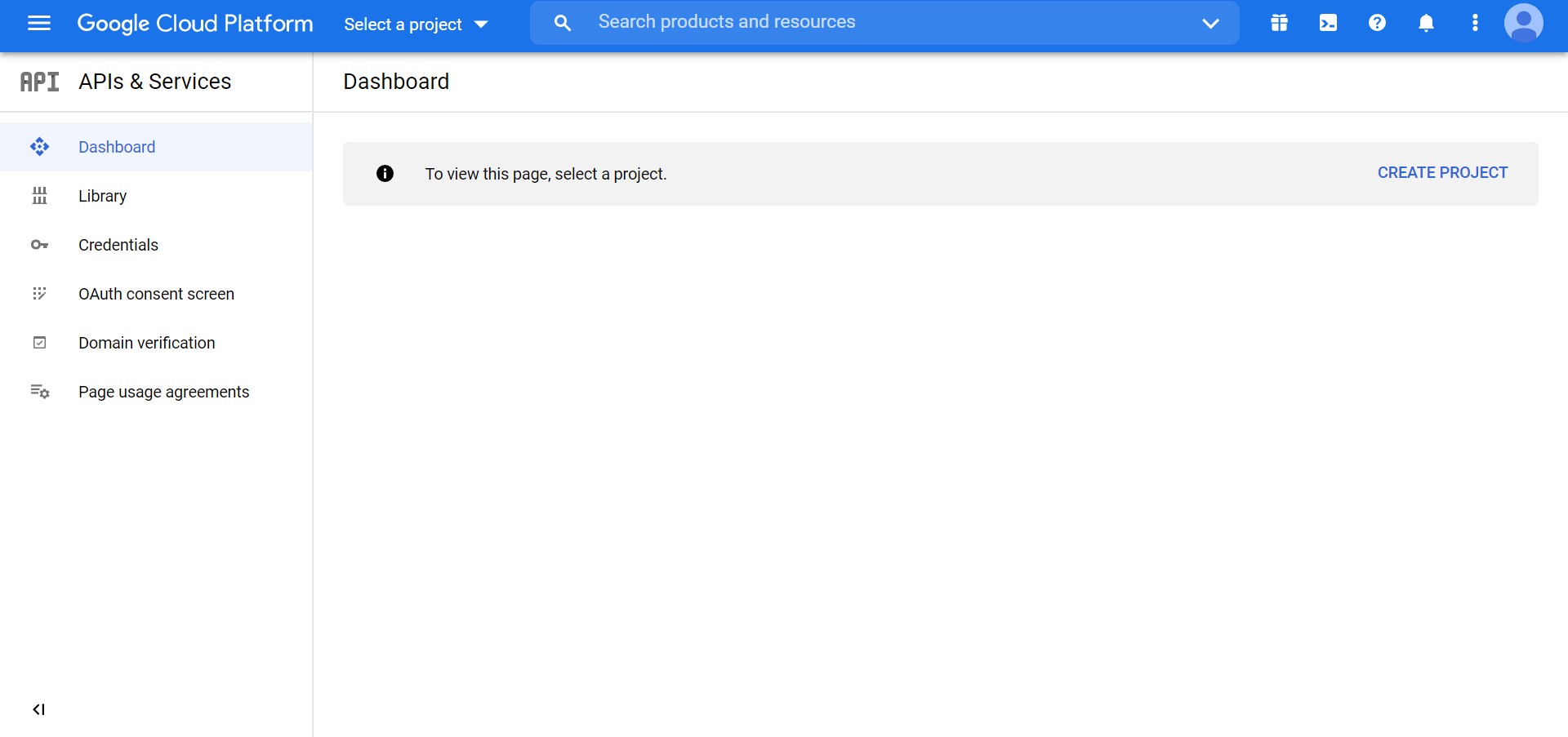Click the info icon in the banner

385,173
